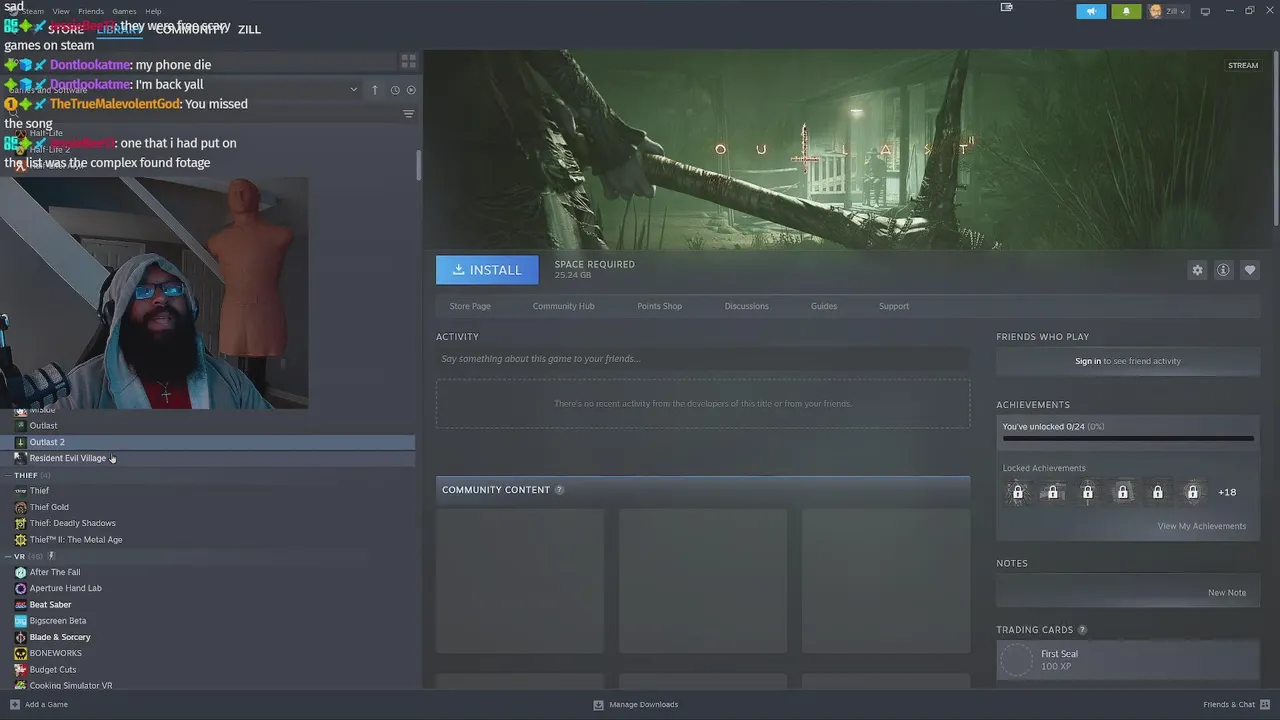Screen dimensions: 1280x720
Task: Click the Add a Game plus icon
Action: [14, 704]
